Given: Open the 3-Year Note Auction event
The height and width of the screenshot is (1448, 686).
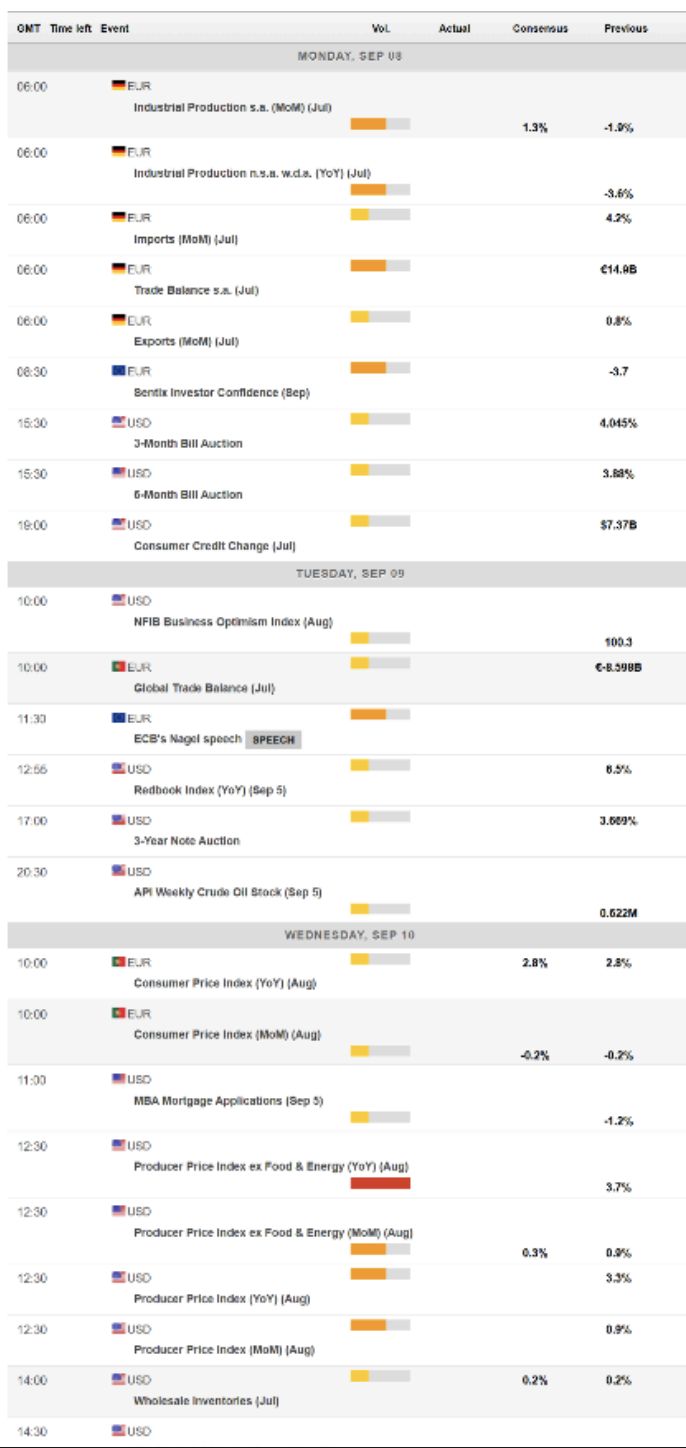Looking at the screenshot, I should coord(187,841).
